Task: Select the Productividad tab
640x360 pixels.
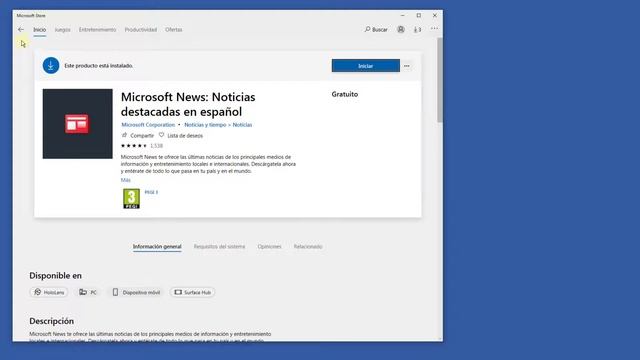Action: 141,30
